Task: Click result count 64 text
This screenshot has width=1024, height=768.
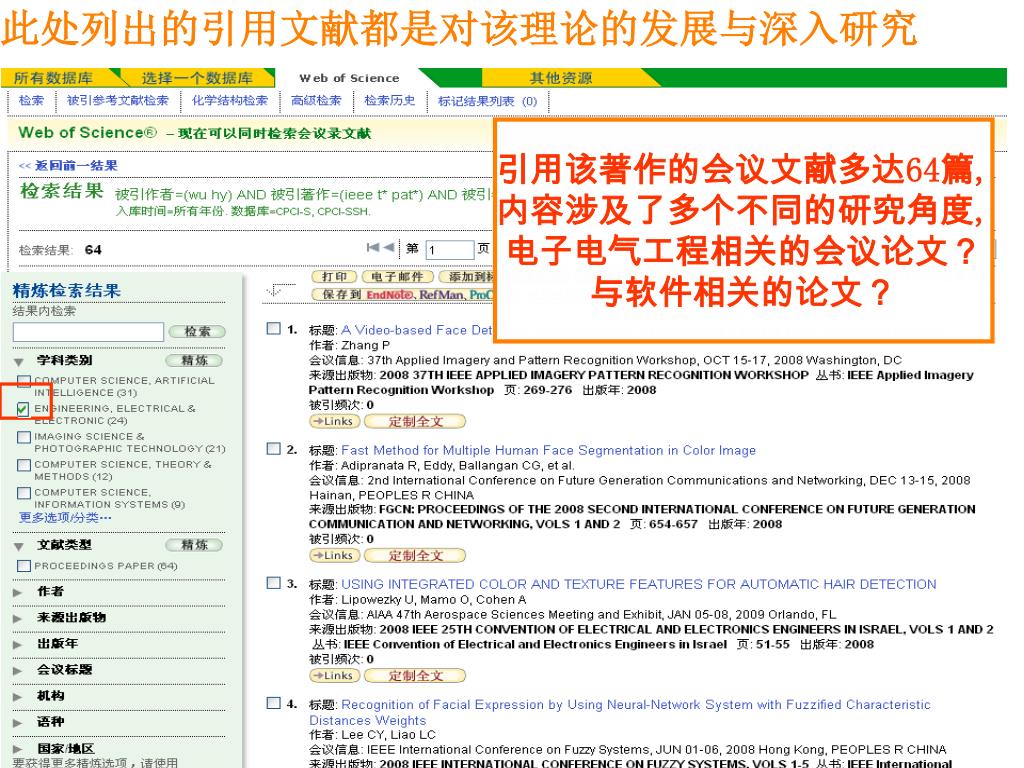Action: pos(93,249)
